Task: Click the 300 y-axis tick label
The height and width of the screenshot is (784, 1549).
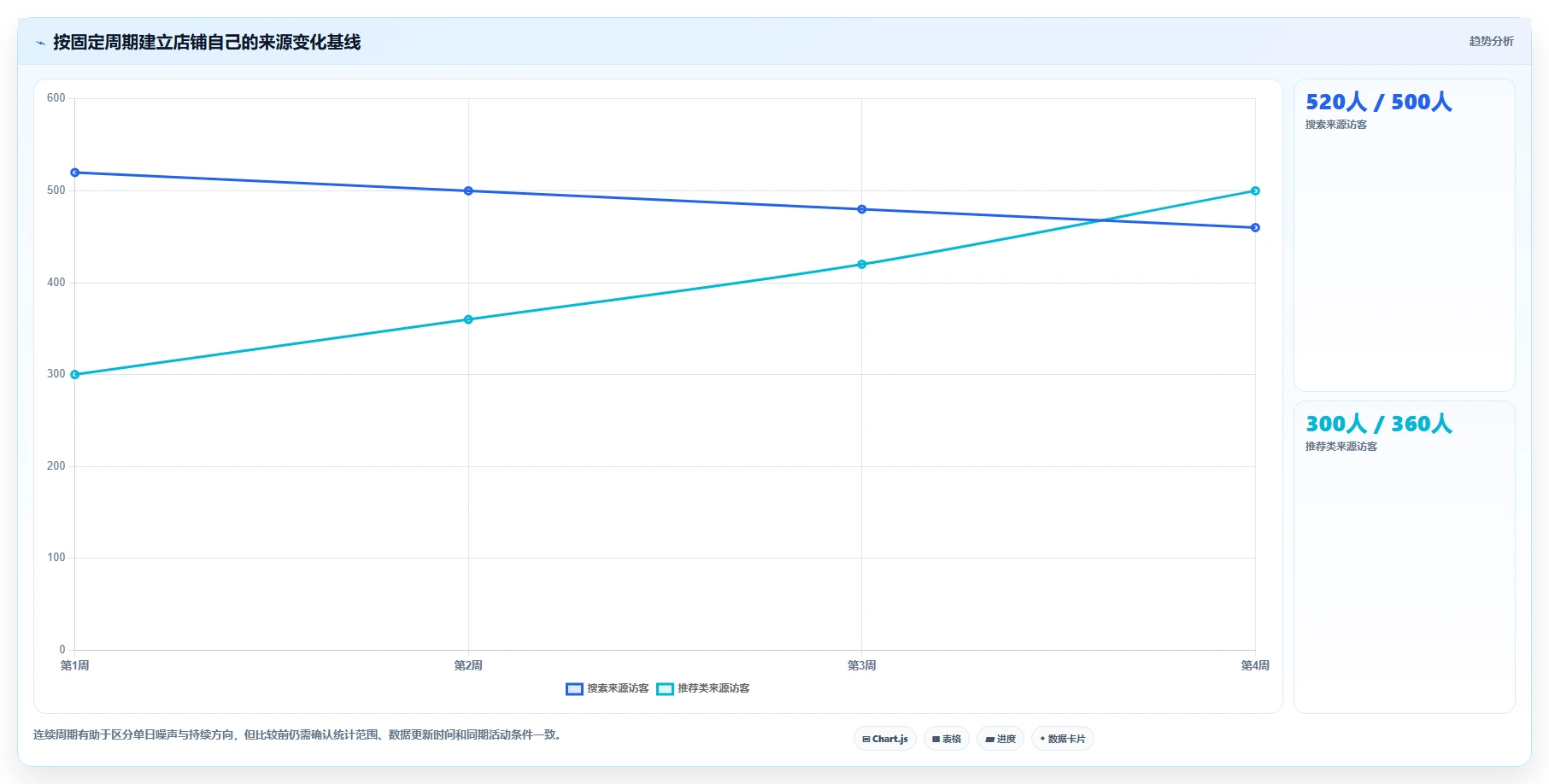Action: tap(56, 374)
